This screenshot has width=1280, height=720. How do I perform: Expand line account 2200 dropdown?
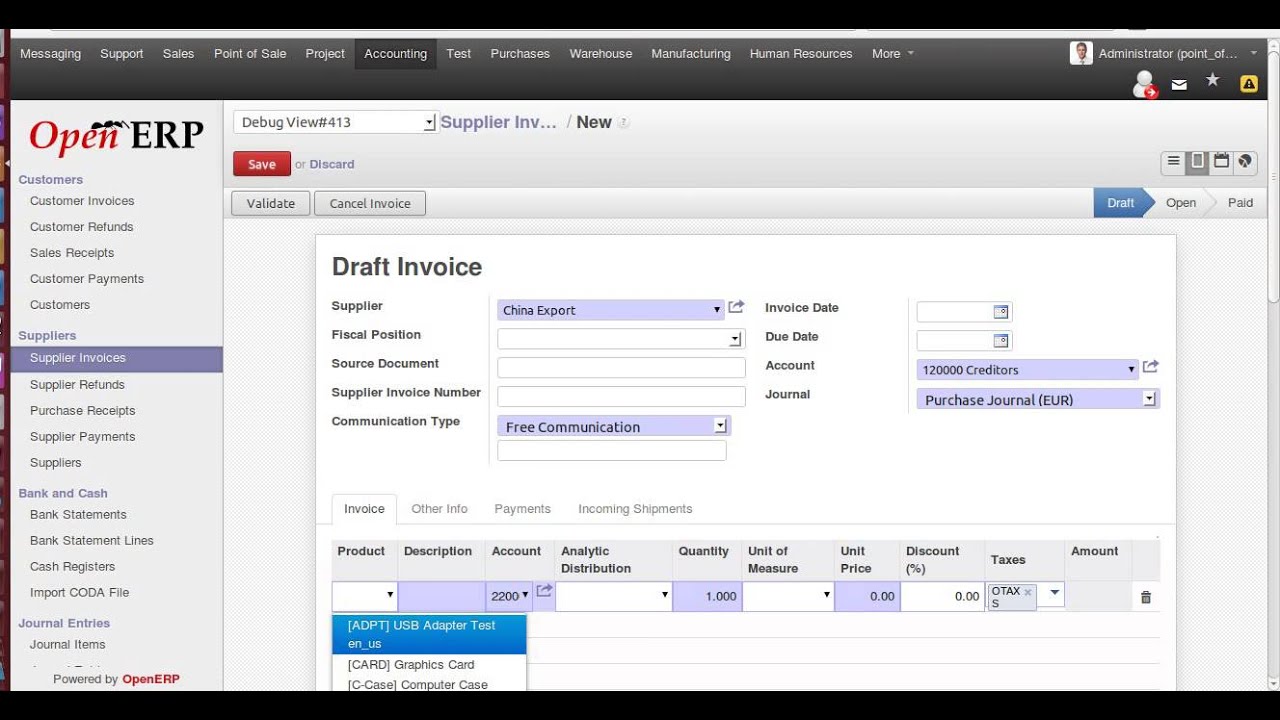525,596
